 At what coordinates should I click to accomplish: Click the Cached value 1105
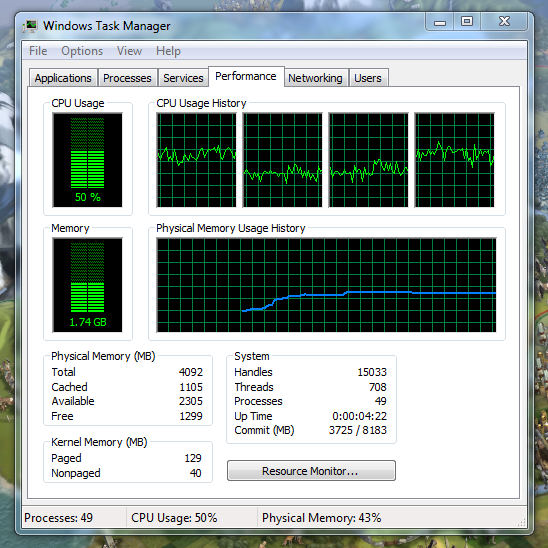(x=191, y=387)
